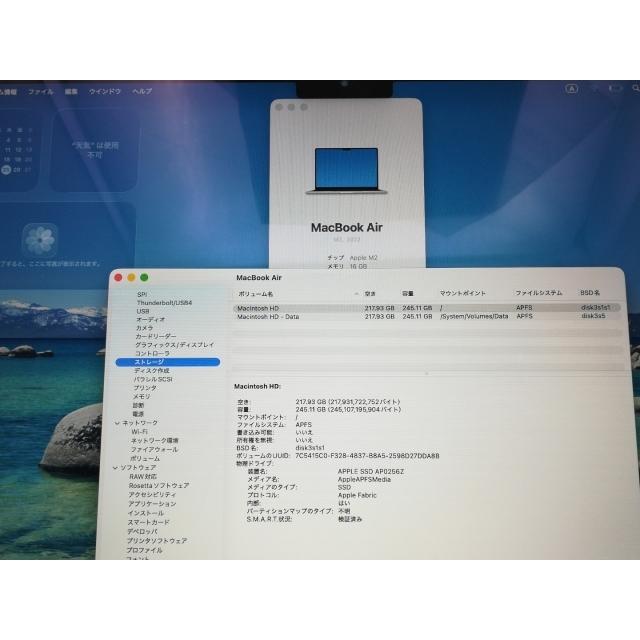Collapse the ソフトウェア section in sidebar
Viewport: 640px width, 640px height.
tap(115, 468)
